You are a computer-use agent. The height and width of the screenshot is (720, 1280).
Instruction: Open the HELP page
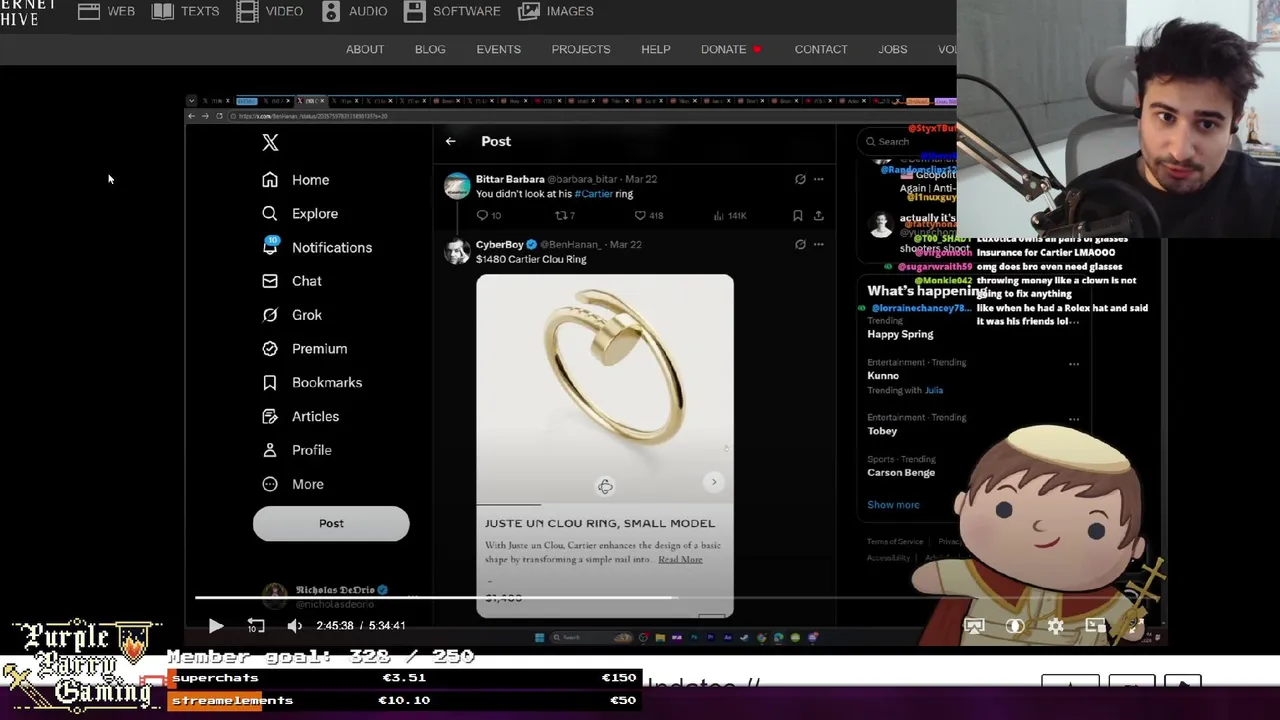pos(656,49)
